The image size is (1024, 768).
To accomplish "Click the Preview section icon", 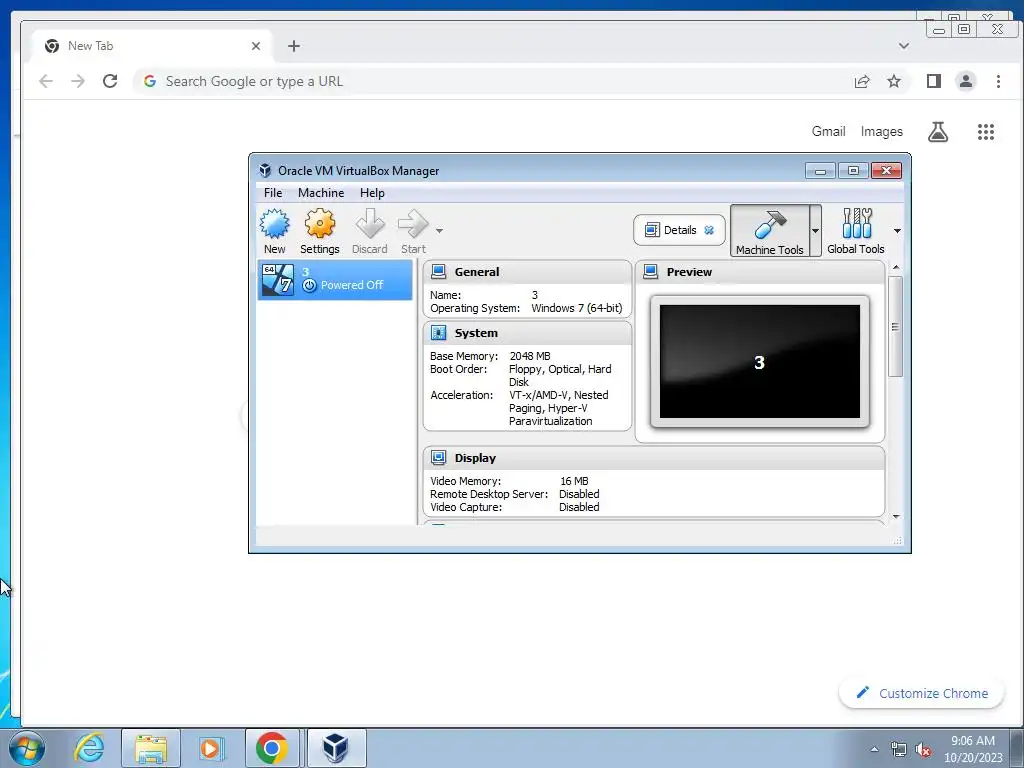I will 650,272.
